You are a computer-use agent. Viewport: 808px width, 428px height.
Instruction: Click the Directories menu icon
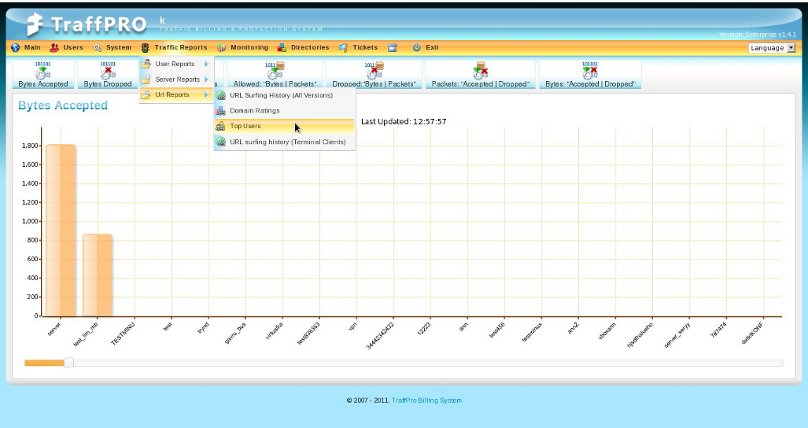tap(282, 47)
